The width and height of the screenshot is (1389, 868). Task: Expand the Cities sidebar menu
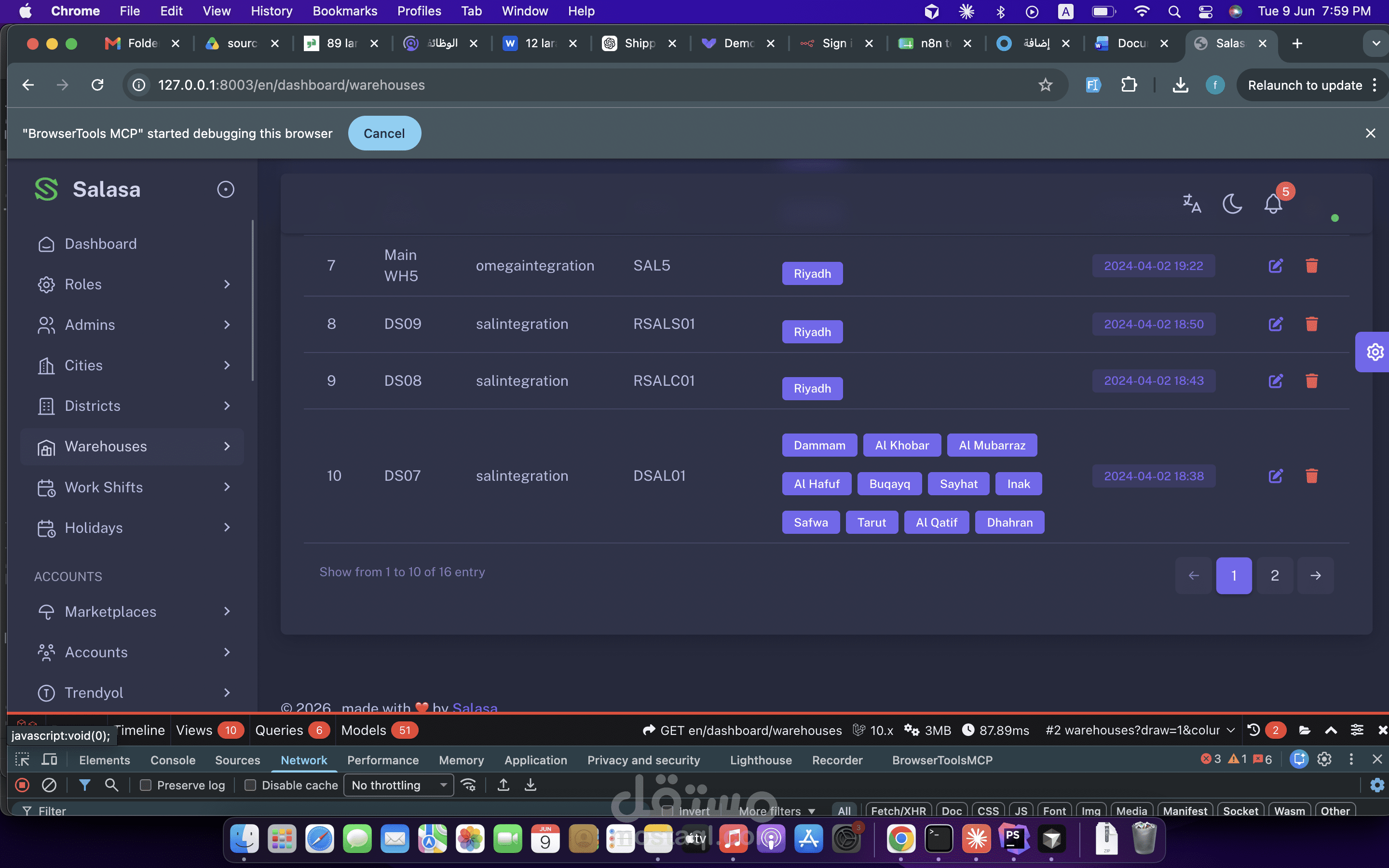tap(132, 365)
